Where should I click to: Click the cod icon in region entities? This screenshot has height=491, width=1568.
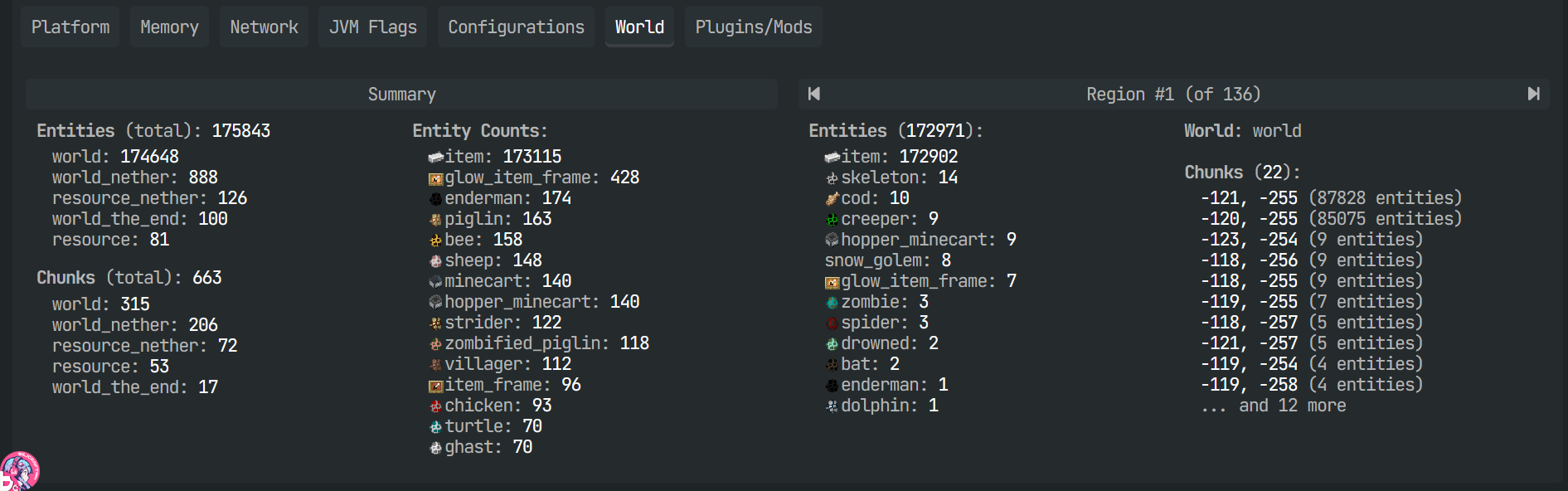(x=832, y=199)
